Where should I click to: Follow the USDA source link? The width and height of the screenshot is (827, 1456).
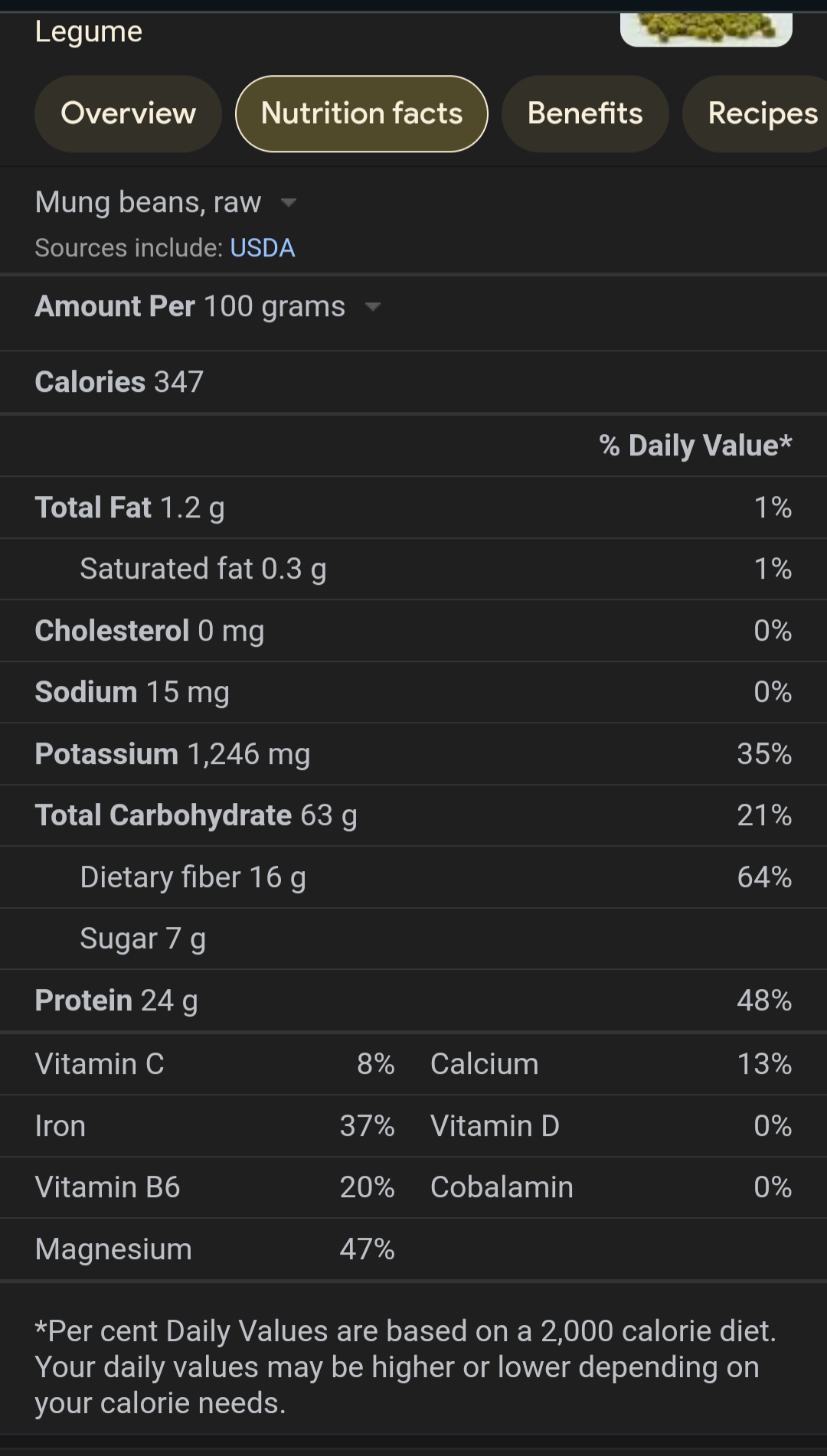click(262, 248)
